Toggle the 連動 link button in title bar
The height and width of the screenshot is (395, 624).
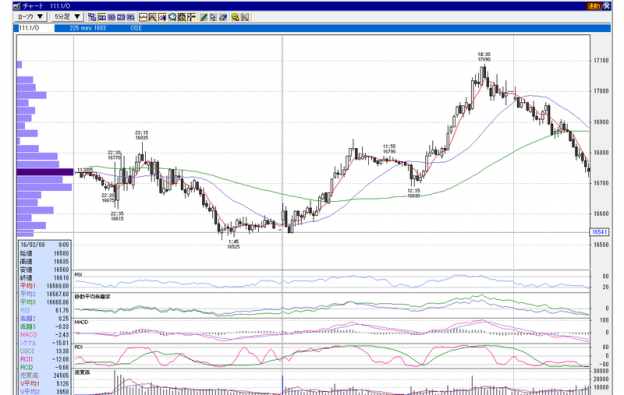click(593, 6)
